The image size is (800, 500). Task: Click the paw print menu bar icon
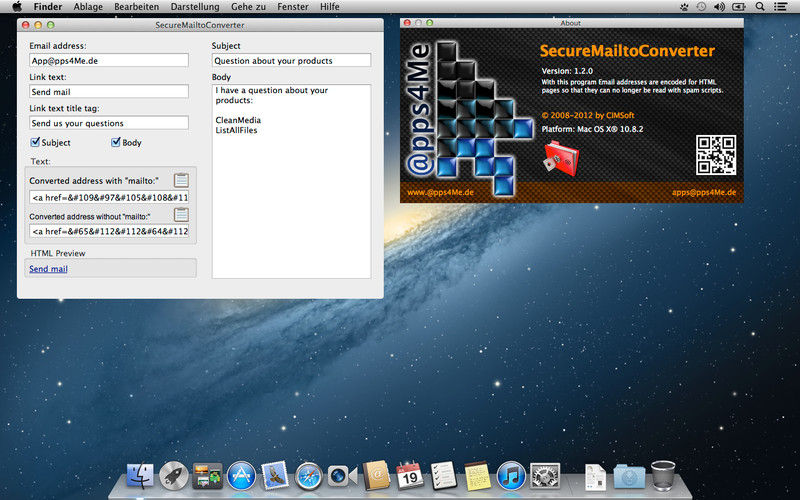tap(684, 7)
